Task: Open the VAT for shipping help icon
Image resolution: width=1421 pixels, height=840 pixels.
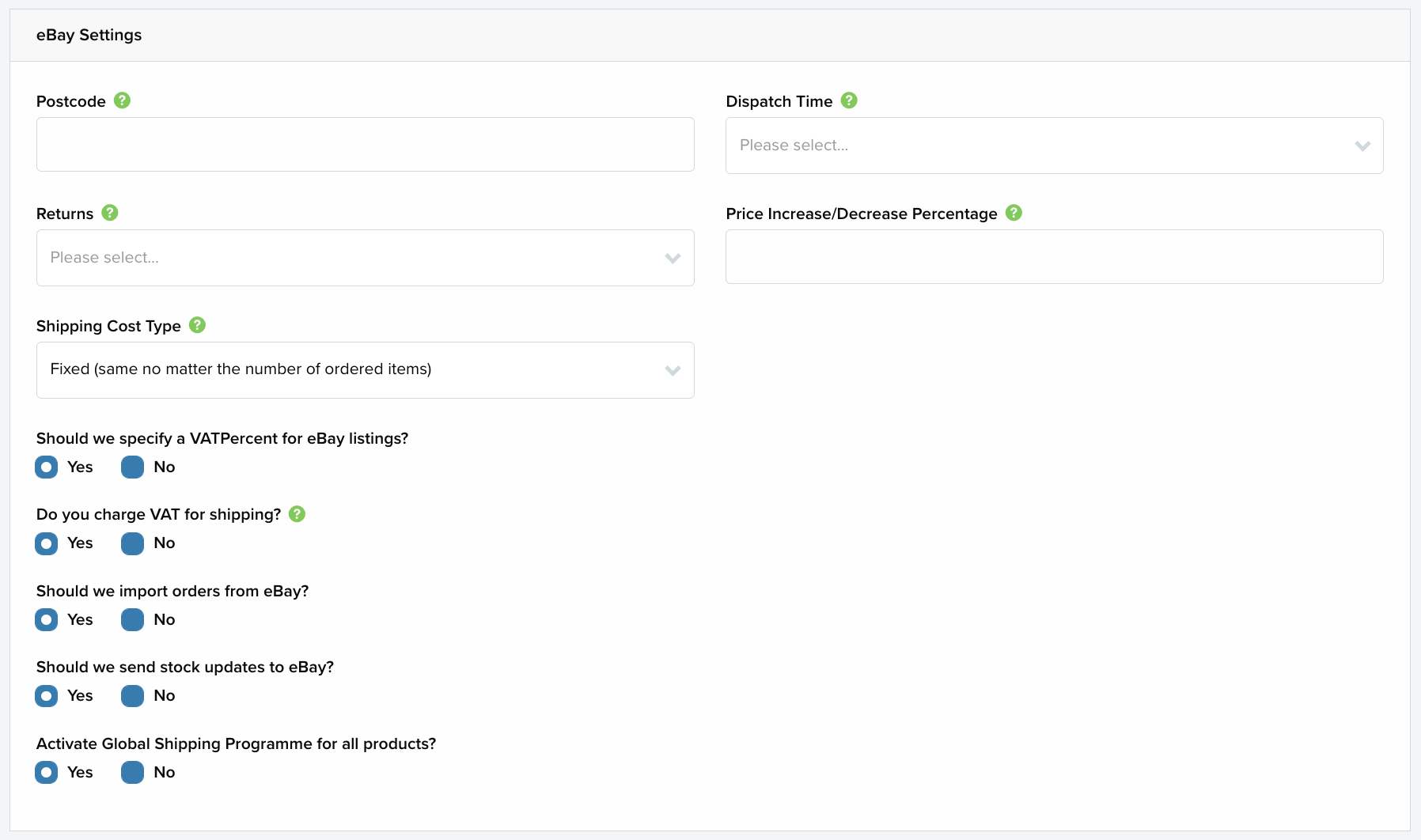Action: 297,514
